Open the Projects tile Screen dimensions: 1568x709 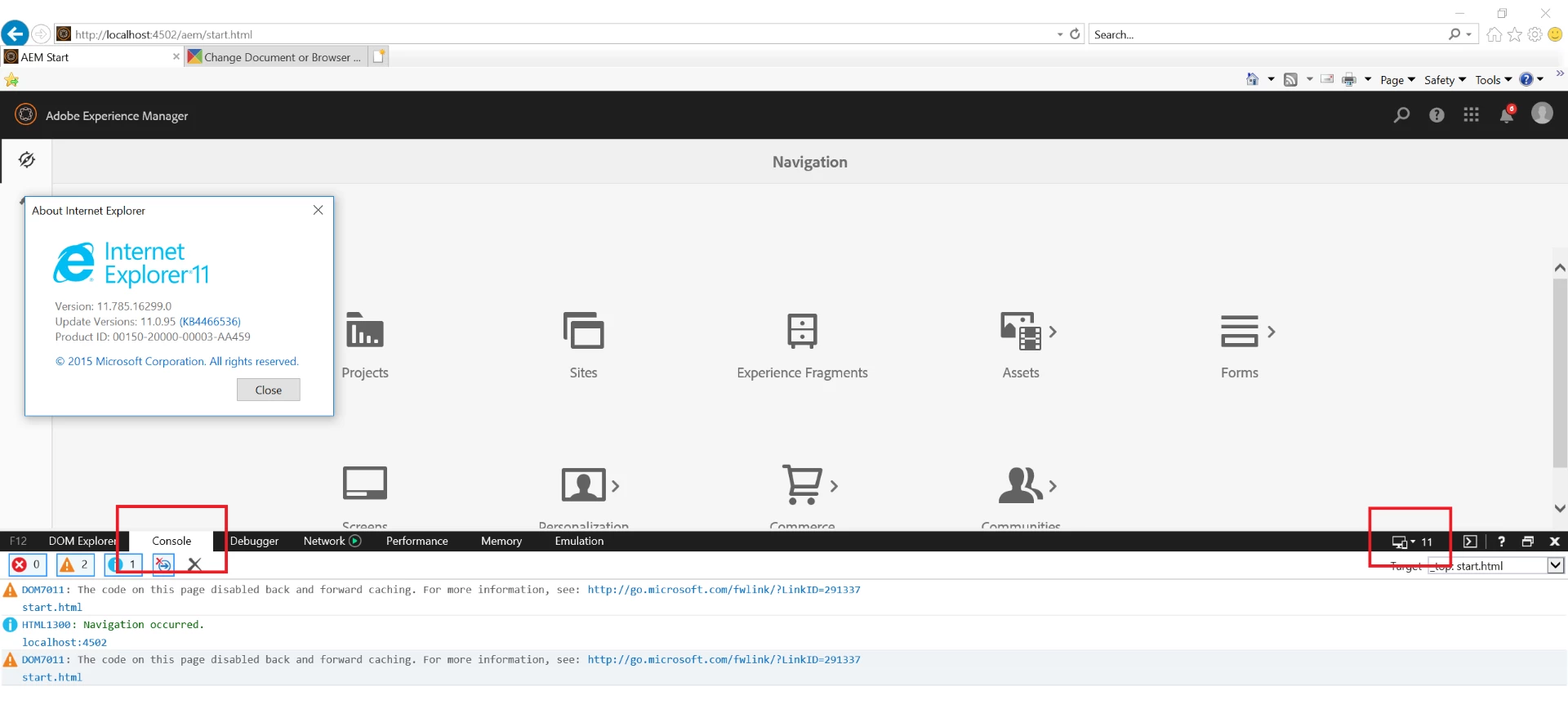(x=365, y=346)
